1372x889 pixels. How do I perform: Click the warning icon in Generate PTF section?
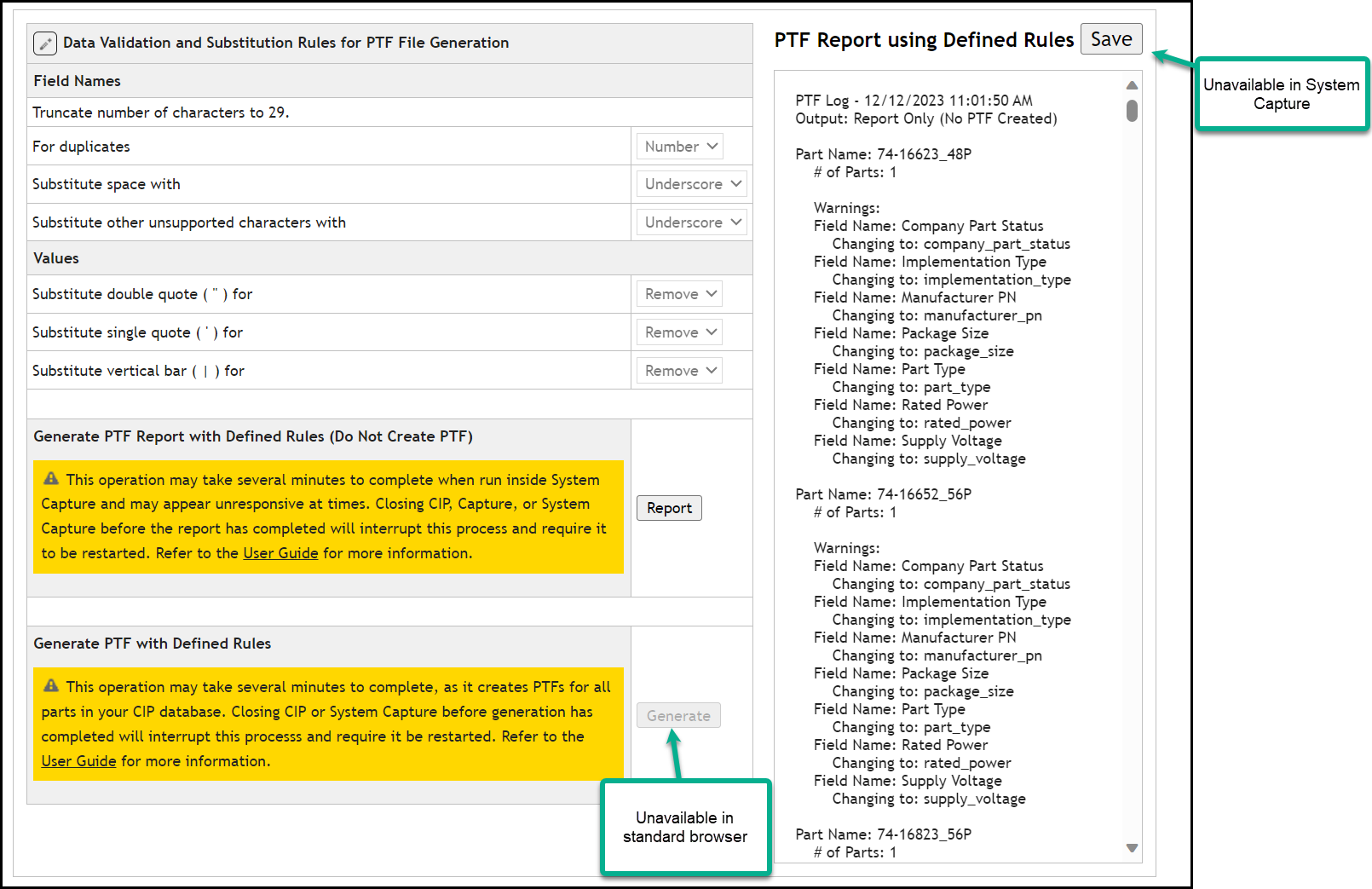point(50,686)
